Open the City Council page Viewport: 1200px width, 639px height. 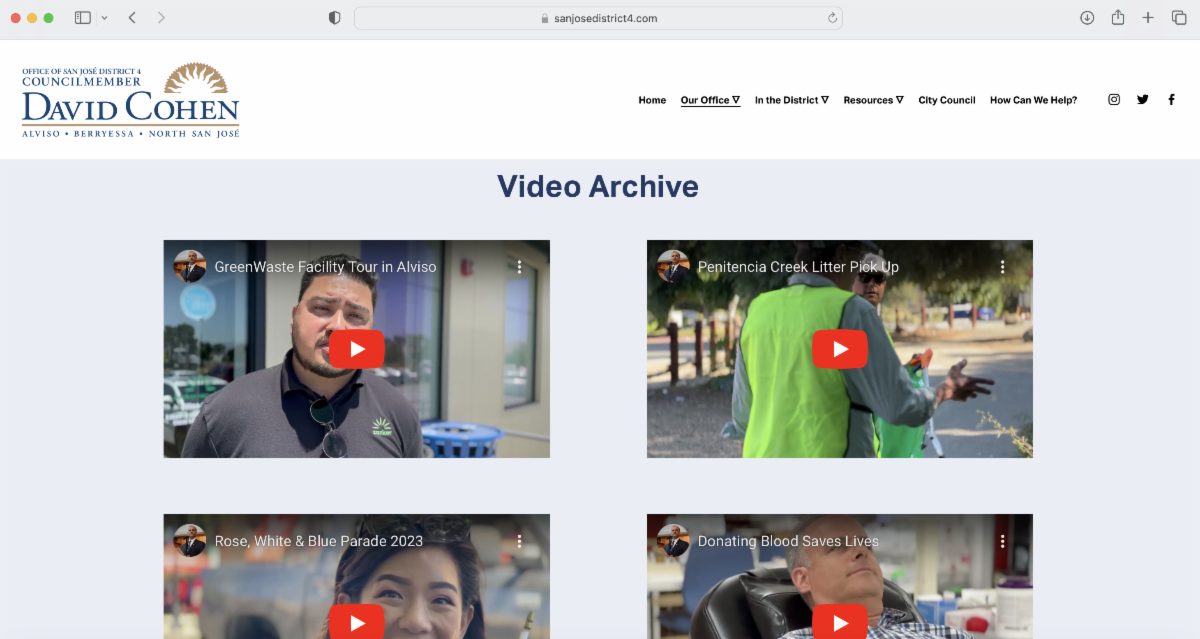(x=946, y=100)
